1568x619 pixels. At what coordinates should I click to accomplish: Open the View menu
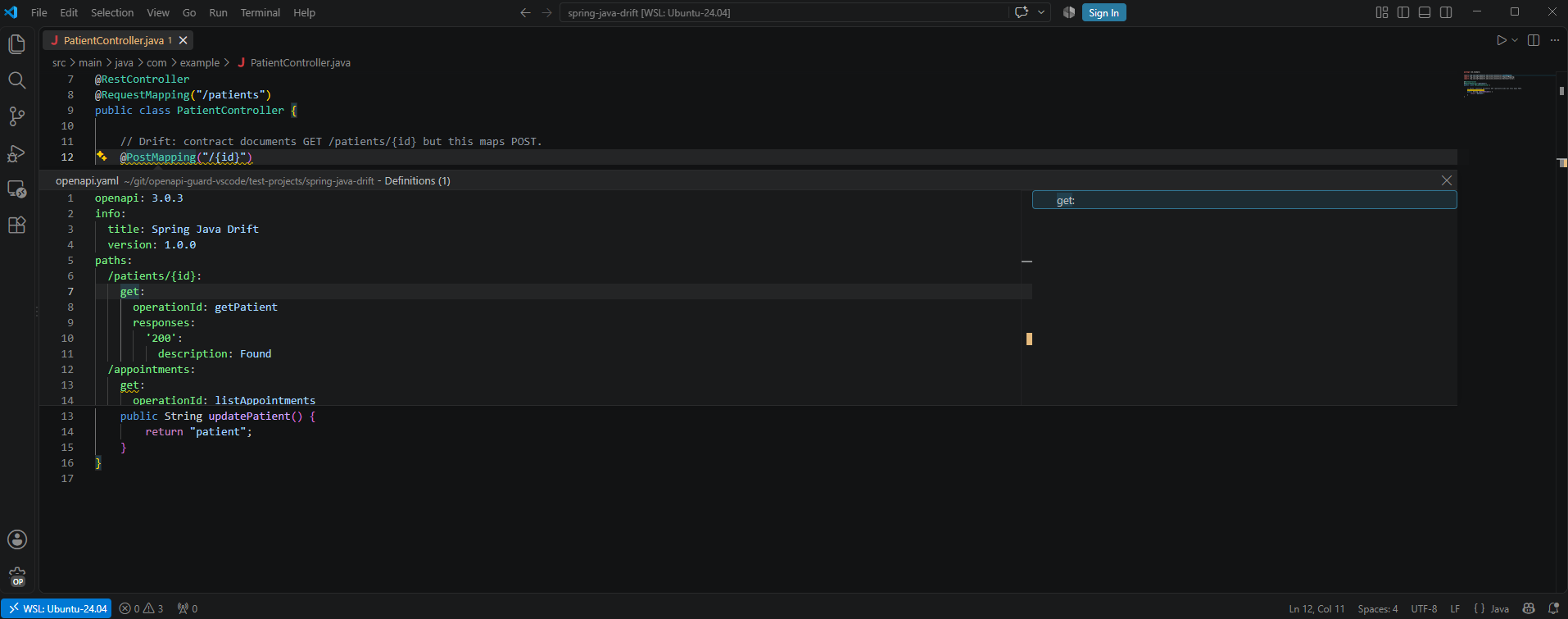click(158, 12)
